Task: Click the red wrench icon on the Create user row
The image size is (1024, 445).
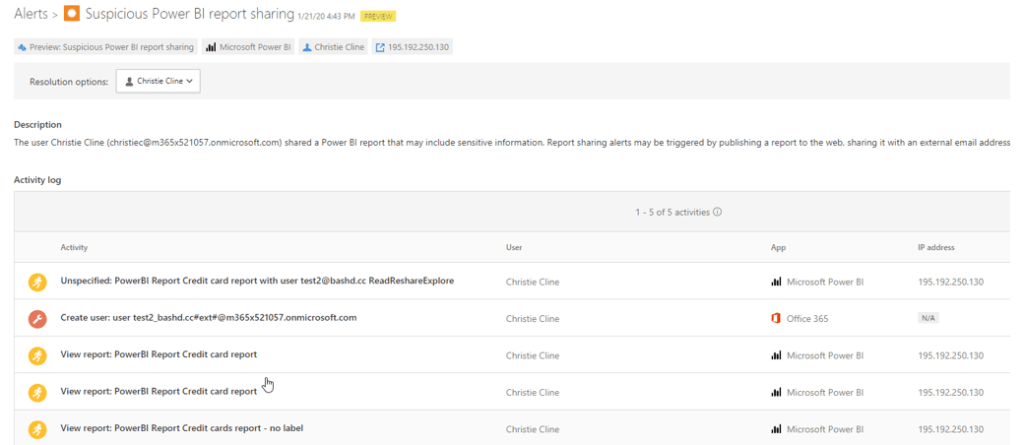Action: point(37,319)
